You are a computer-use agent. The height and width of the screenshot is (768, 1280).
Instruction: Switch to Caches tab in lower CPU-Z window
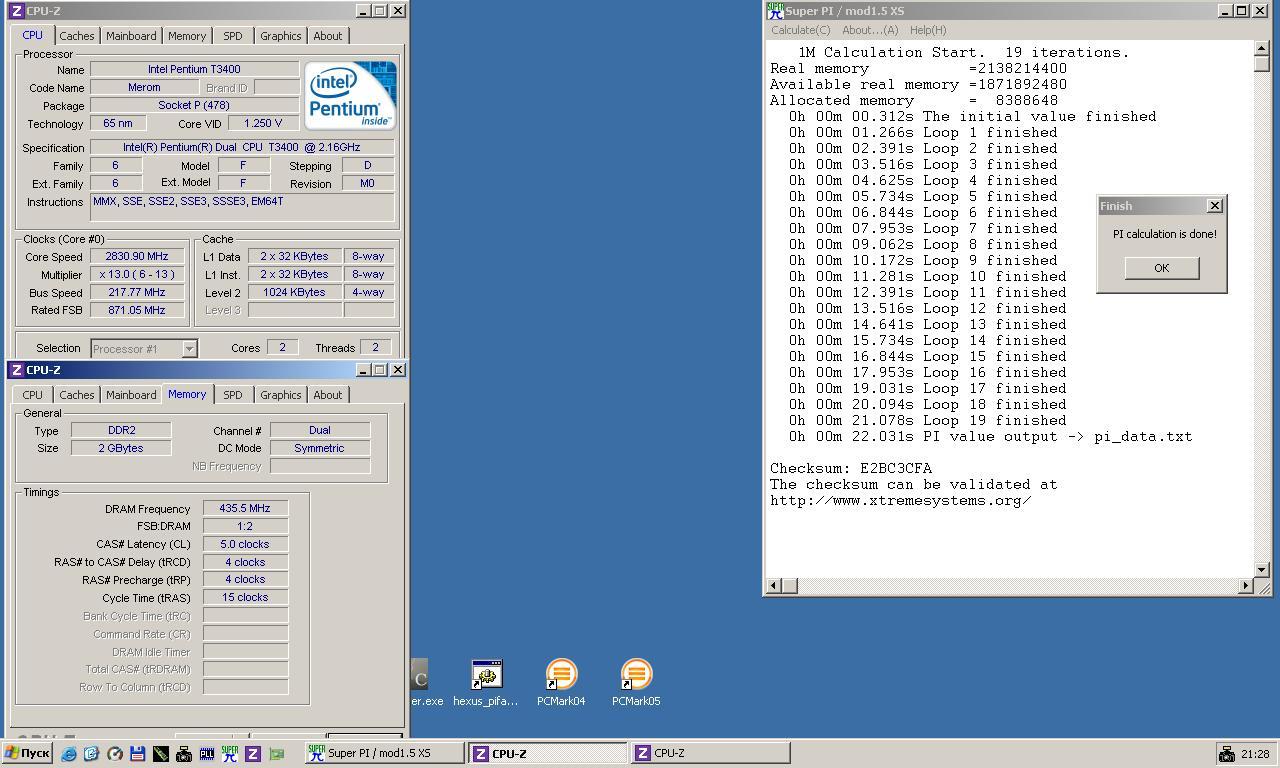click(x=76, y=395)
